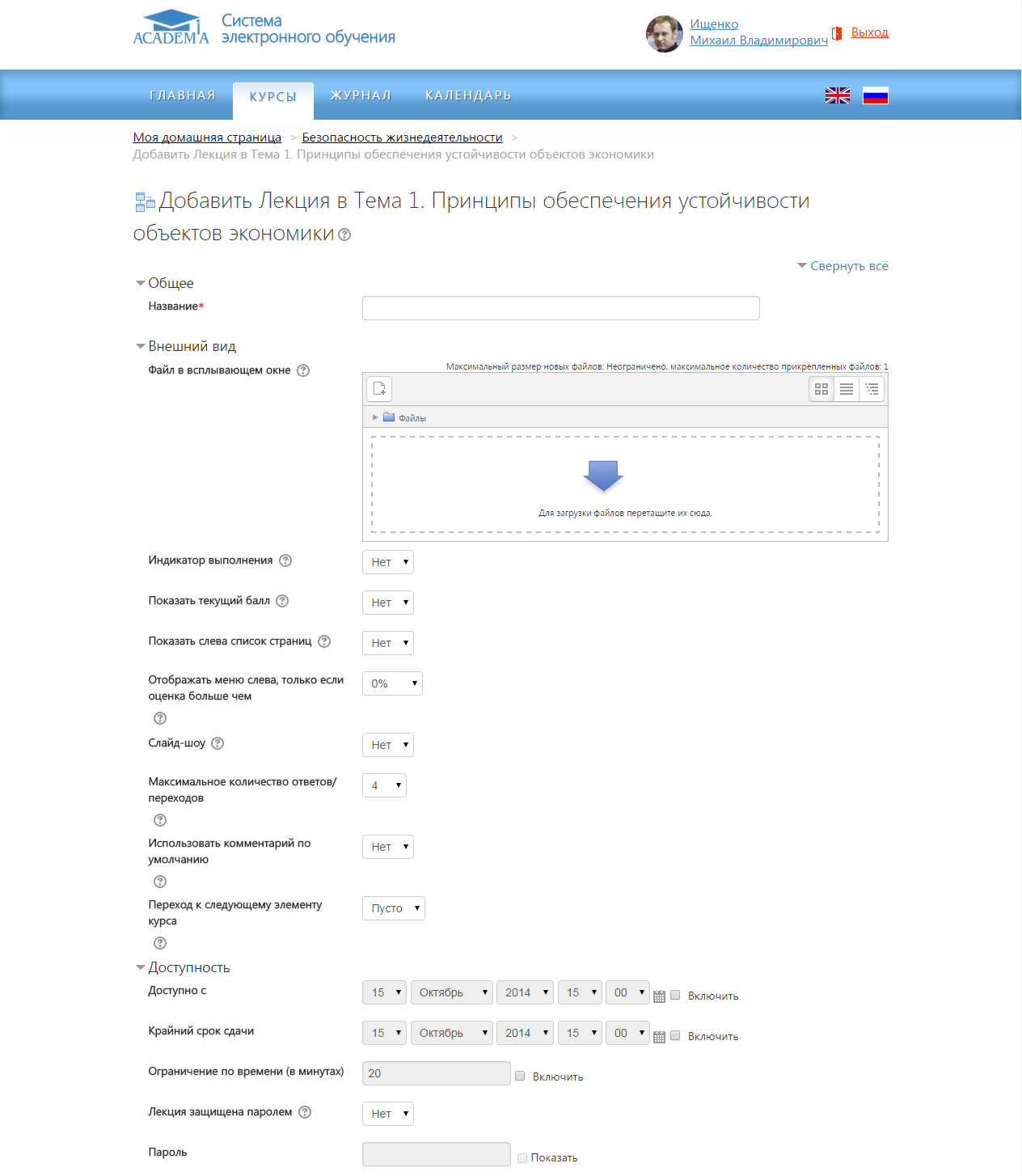Enable the time limit checkbox
1022x1176 pixels.
point(521,1077)
